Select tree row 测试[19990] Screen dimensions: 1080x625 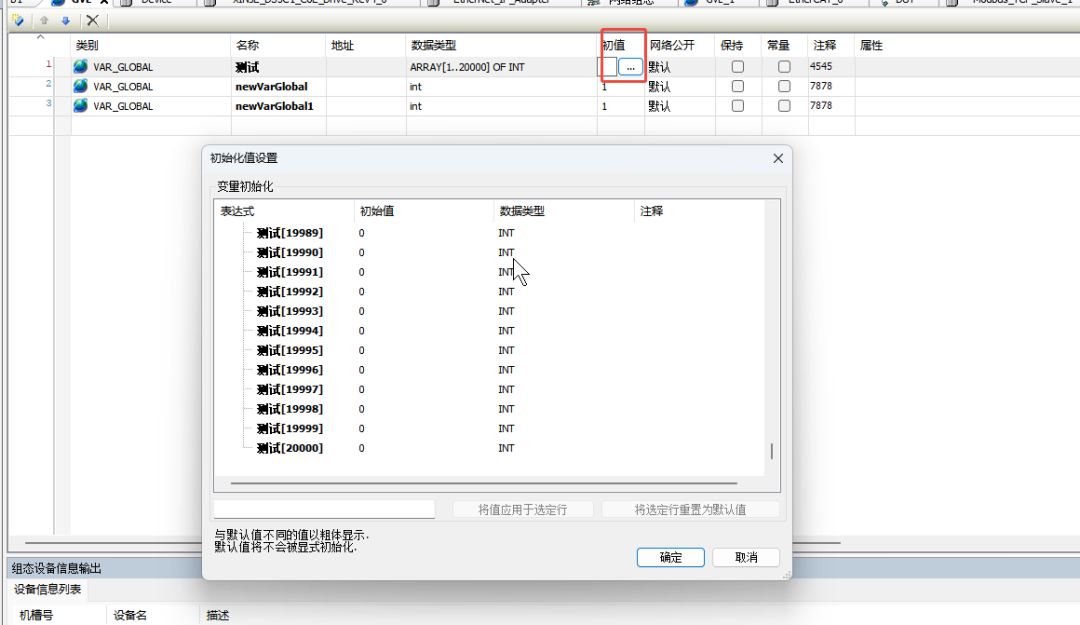[x=289, y=252]
